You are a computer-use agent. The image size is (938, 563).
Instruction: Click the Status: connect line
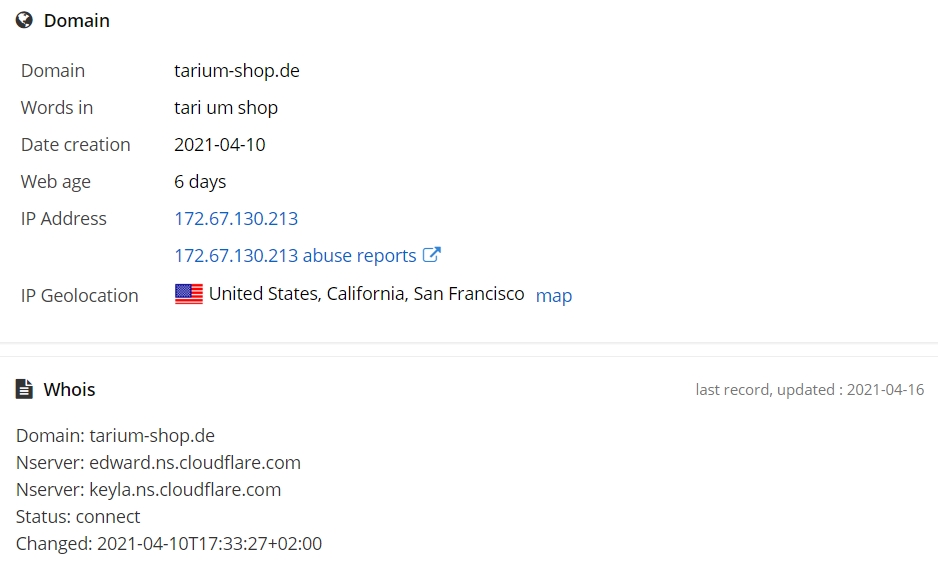point(78,516)
